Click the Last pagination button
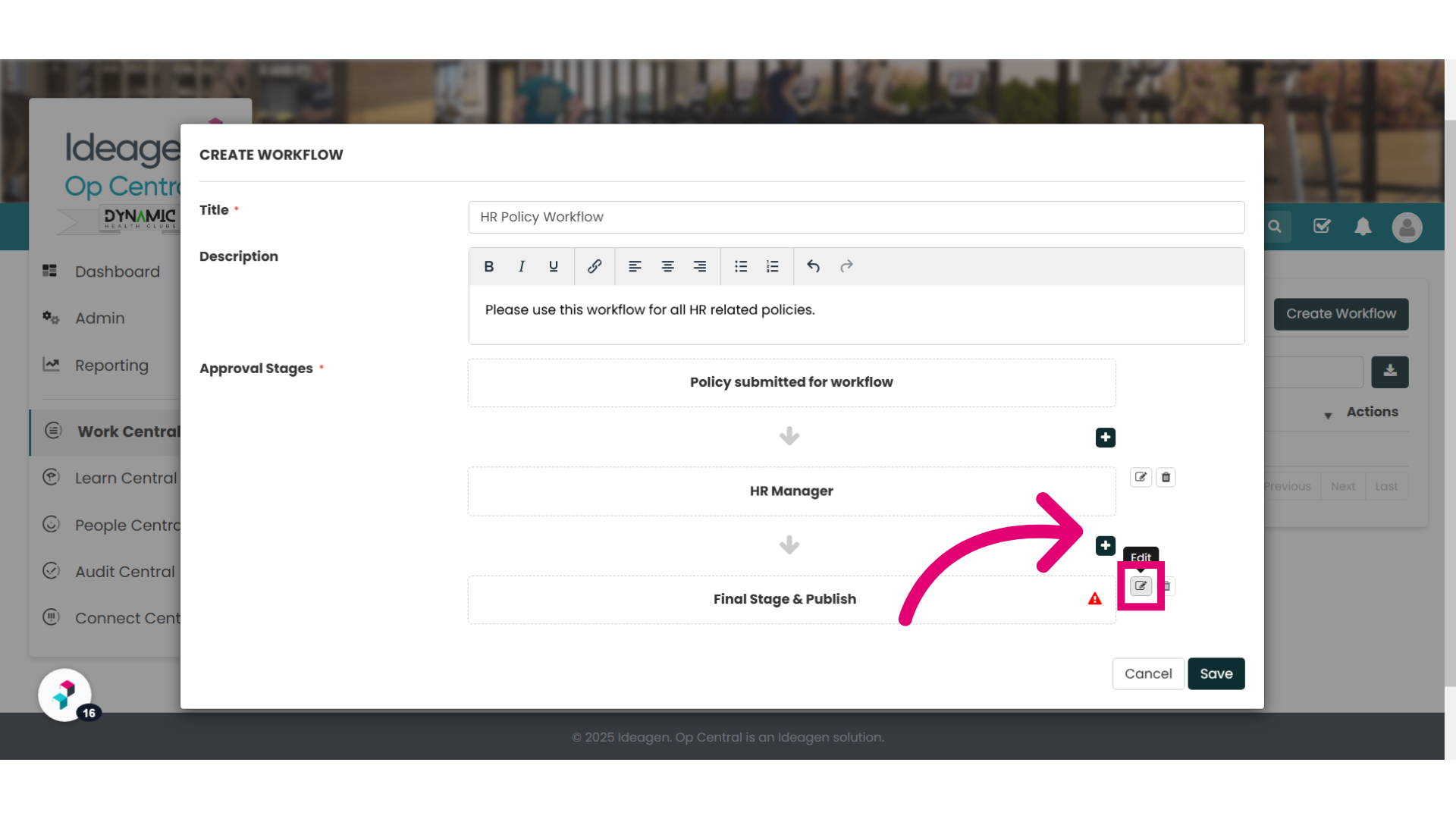Image resolution: width=1456 pixels, height=819 pixels. pyautogui.click(x=1386, y=486)
